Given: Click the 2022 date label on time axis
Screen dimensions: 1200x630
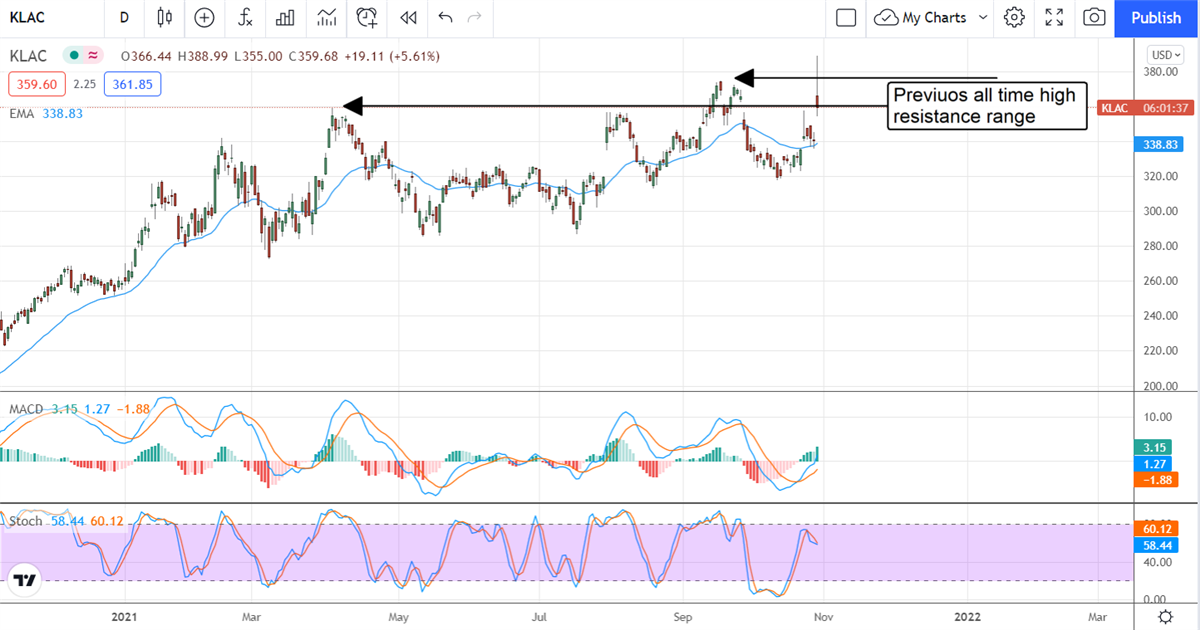Looking at the screenshot, I should (x=967, y=615).
